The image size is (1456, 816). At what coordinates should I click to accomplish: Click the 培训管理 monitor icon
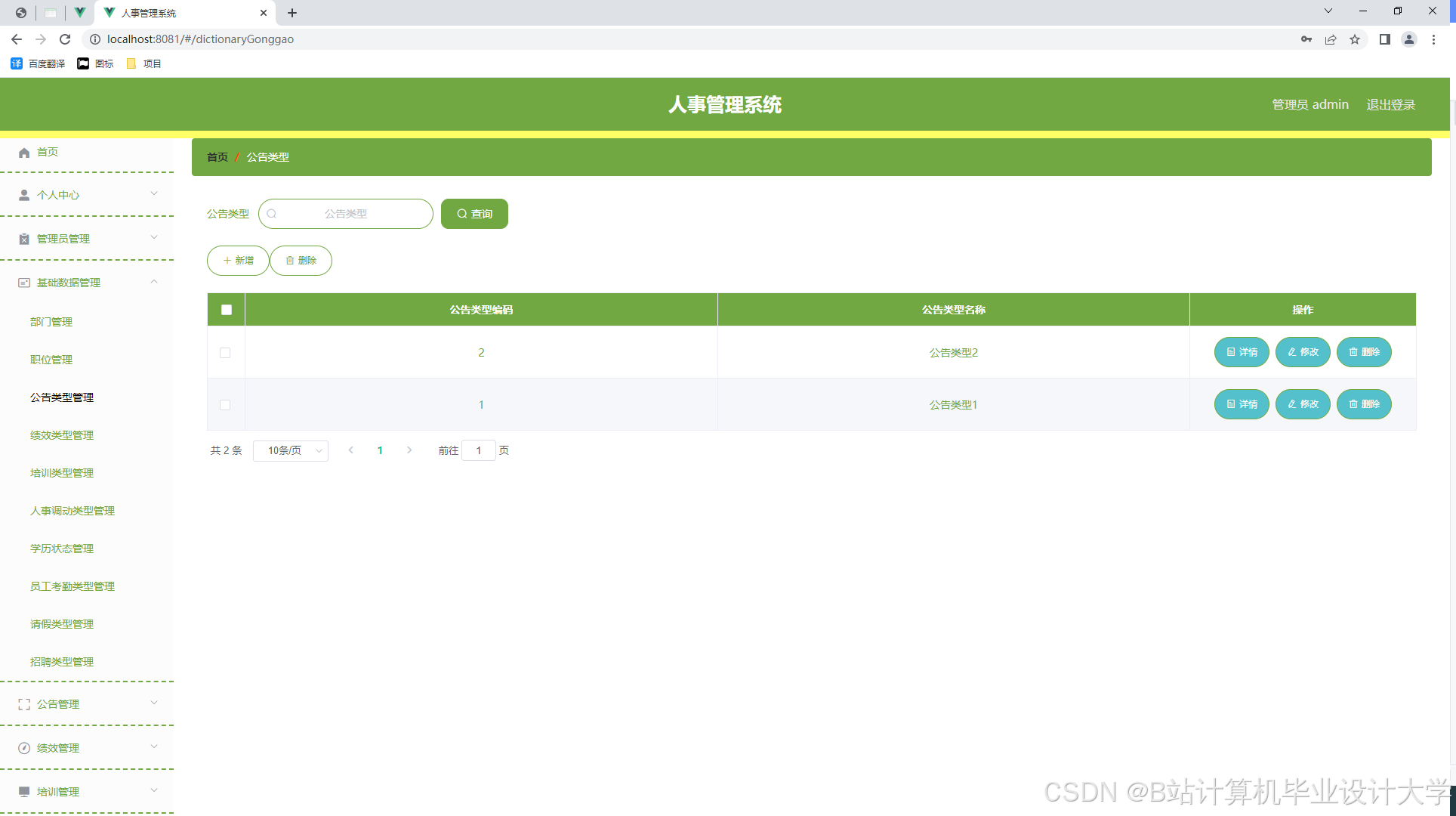pyautogui.click(x=24, y=792)
